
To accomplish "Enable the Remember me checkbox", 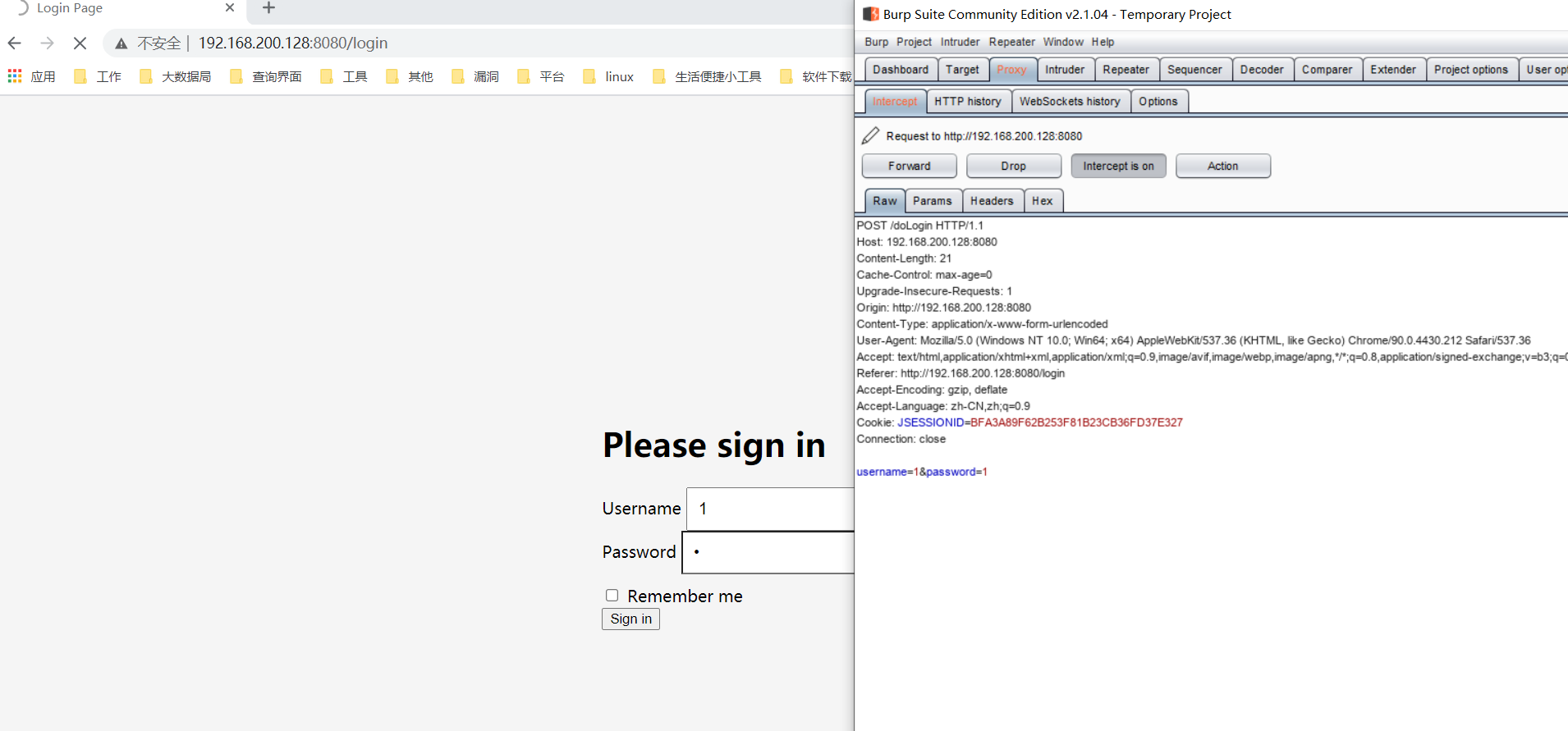I will pyautogui.click(x=612, y=596).
